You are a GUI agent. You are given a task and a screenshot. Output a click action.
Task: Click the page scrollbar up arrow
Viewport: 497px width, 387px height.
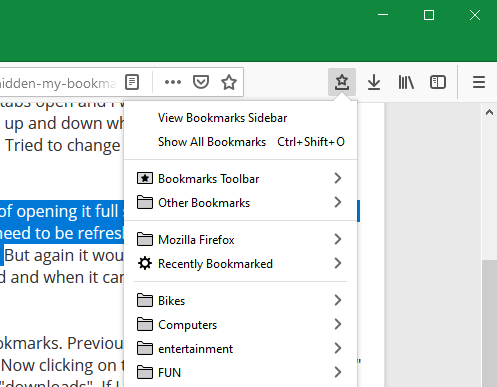pos(489,112)
